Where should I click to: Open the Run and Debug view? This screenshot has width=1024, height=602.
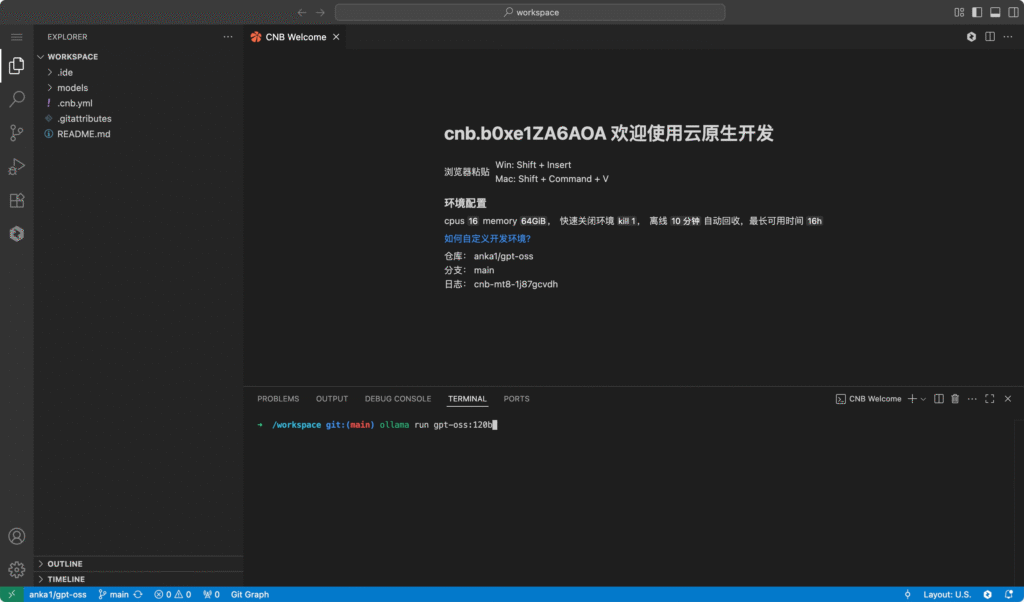point(17,166)
